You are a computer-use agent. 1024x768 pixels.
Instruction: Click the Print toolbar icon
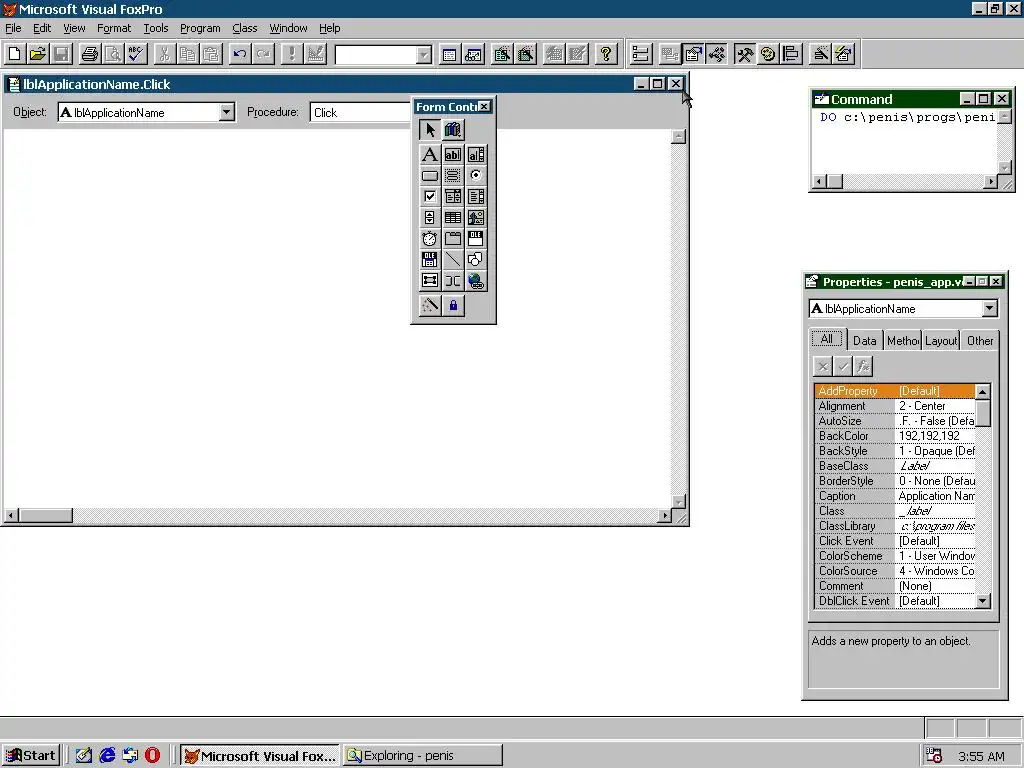pyautogui.click(x=89, y=54)
